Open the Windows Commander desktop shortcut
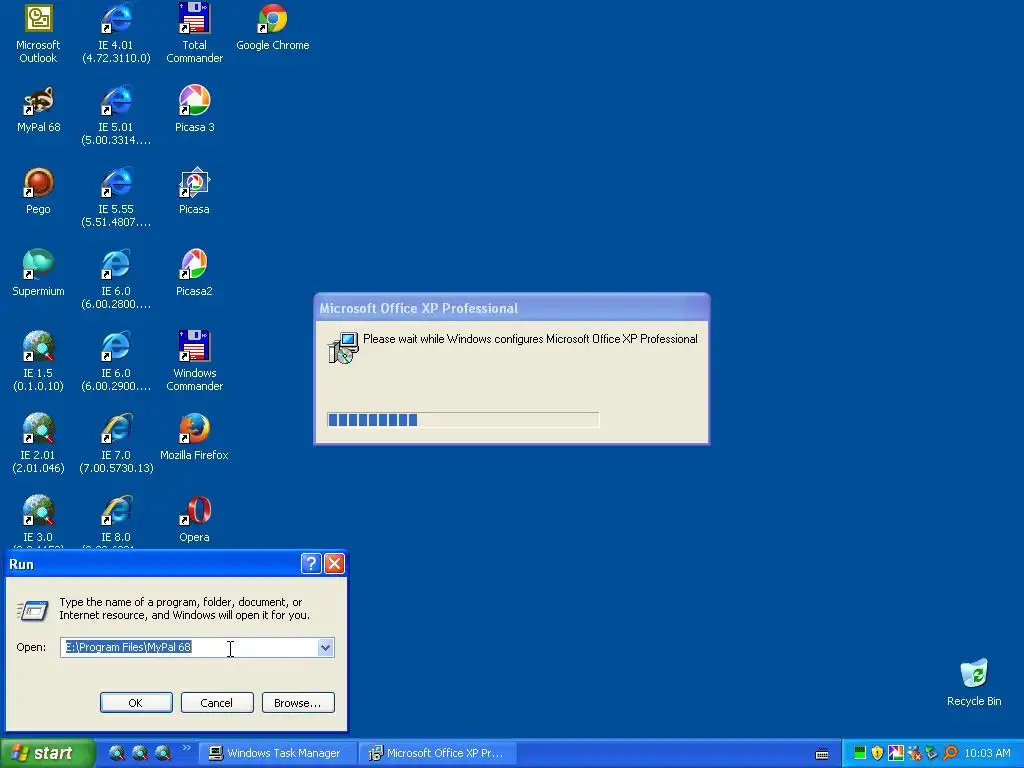The width and height of the screenshot is (1024, 768). (x=195, y=361)
